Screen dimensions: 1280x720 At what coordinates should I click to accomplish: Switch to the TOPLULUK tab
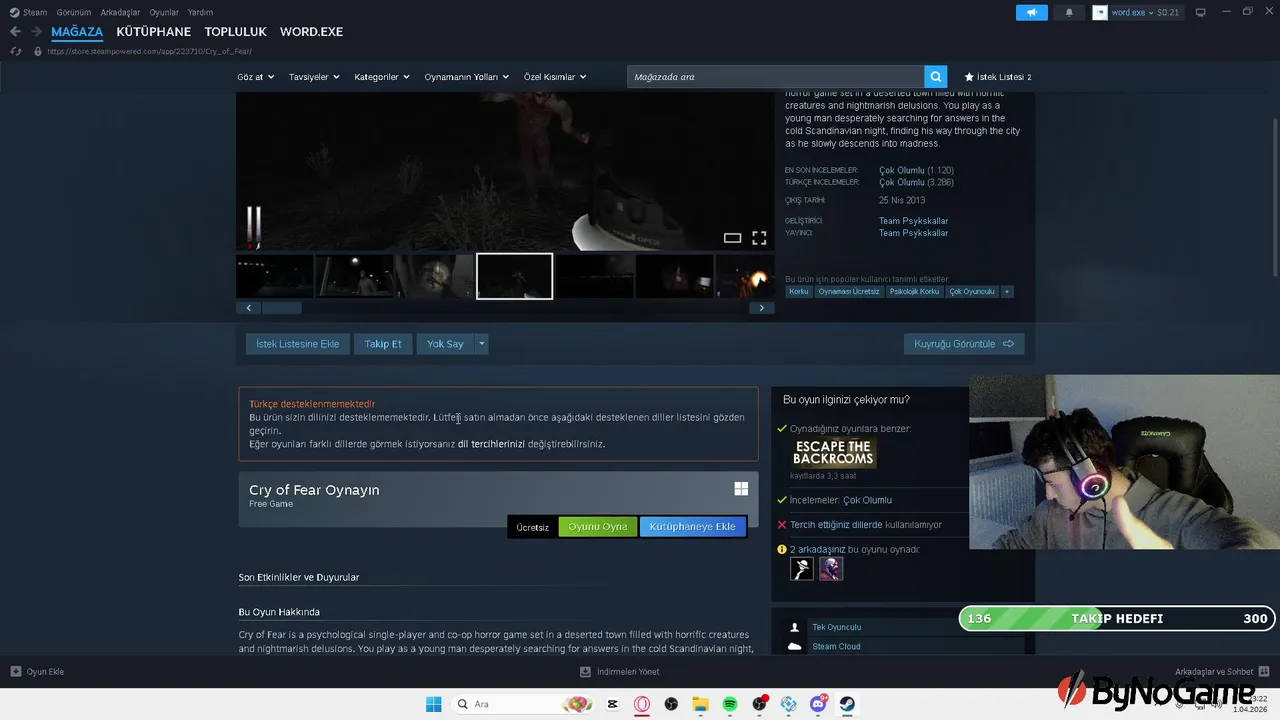click(236, 32)
